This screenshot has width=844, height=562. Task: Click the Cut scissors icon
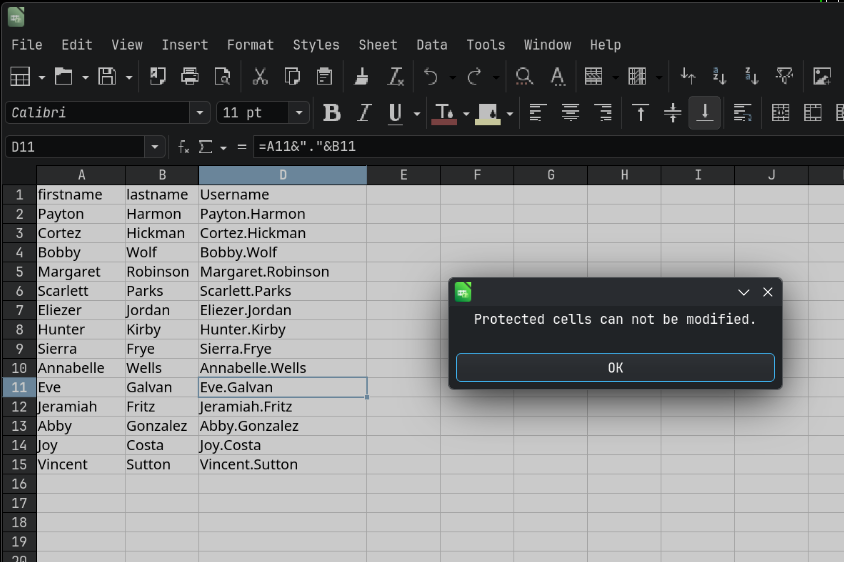coord(260,76)
